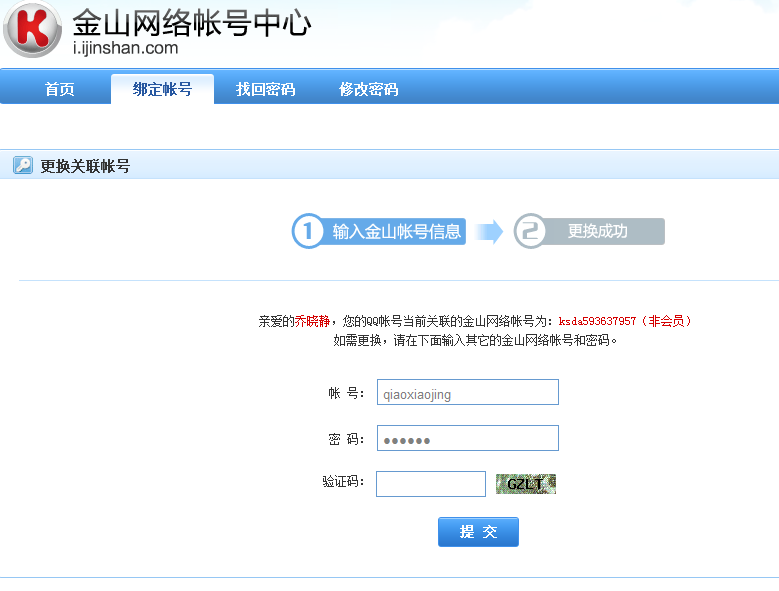The width and height of the screenshot is (779, 591).
Task: Click the red K Kingsoft logo
Action: (x=32, y=29)
